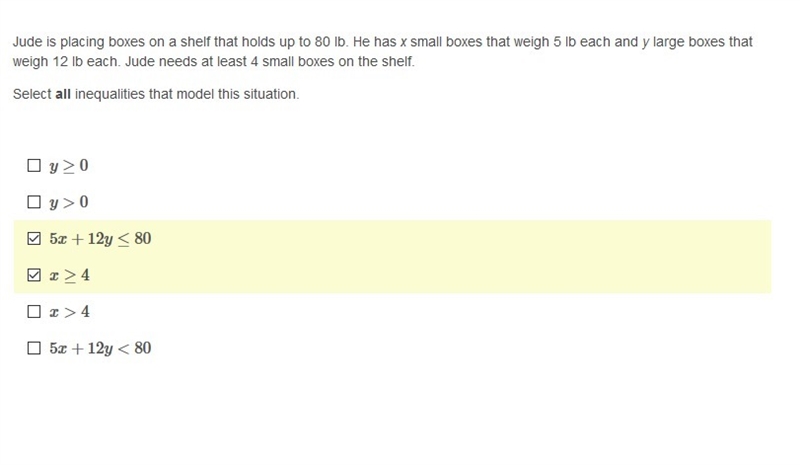The image size is (800, 465).
Task: Click the y ≥ 0 inequality label
Action: 69,166
